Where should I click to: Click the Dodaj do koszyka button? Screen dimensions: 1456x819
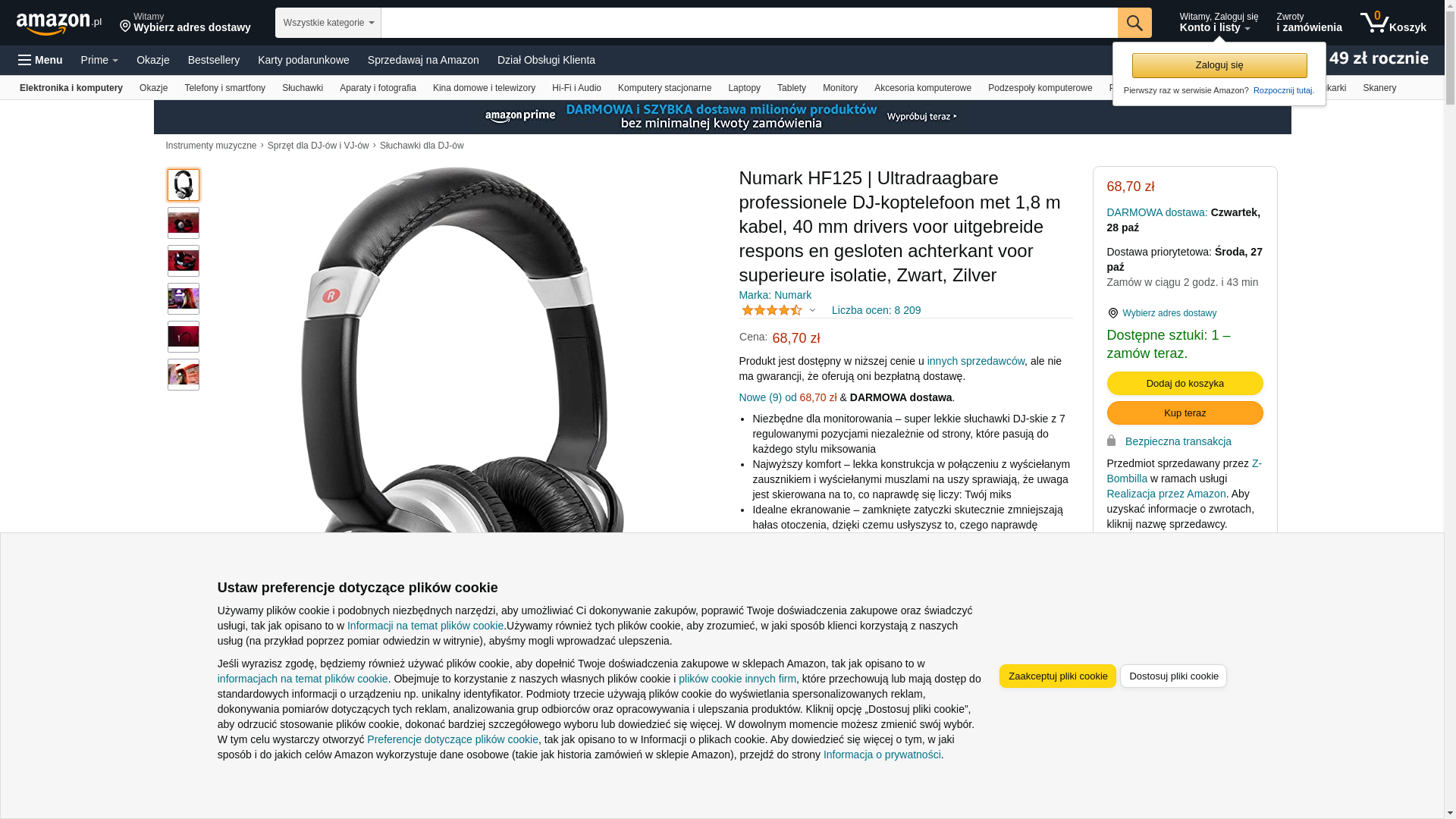click(1185, 383)
